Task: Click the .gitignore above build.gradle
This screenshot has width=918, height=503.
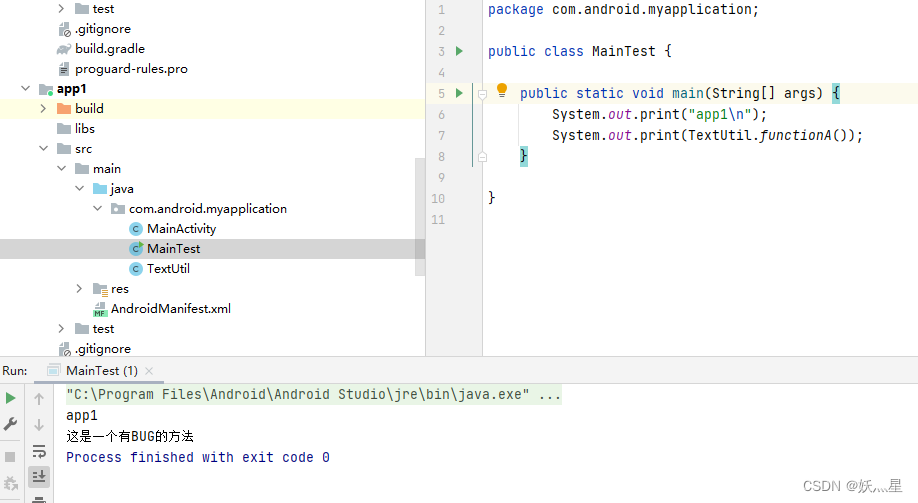Action: tap(102, 29)
